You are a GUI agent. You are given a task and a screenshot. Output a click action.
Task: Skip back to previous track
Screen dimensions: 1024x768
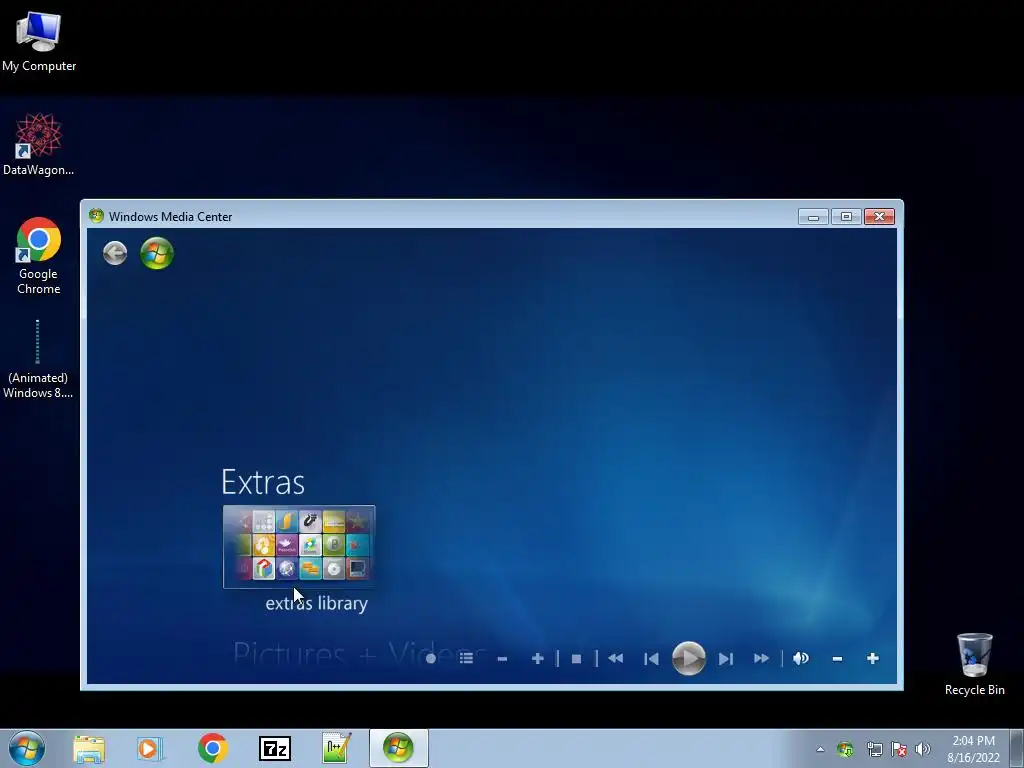click(651, 659)
